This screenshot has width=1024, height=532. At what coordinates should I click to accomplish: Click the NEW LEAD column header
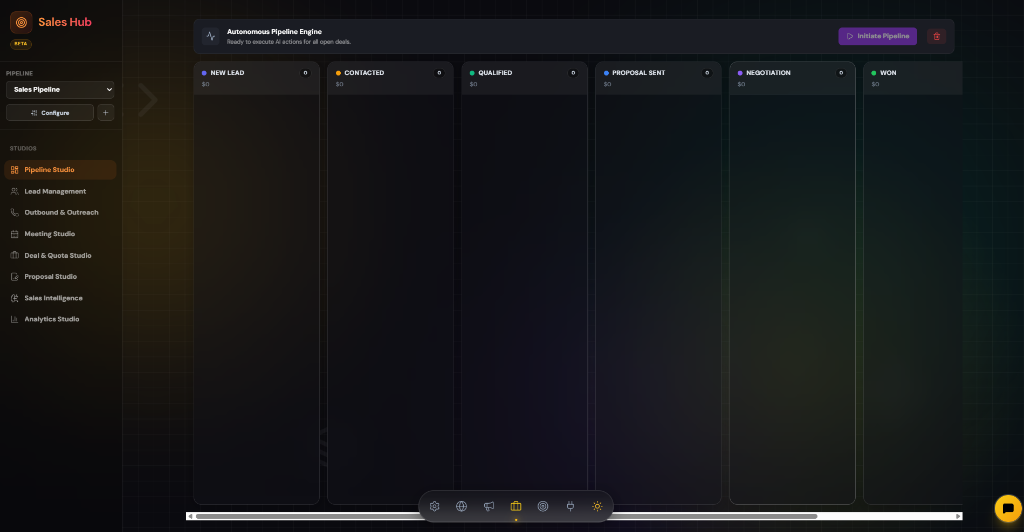pyautogui.click(x=257, y=78)
